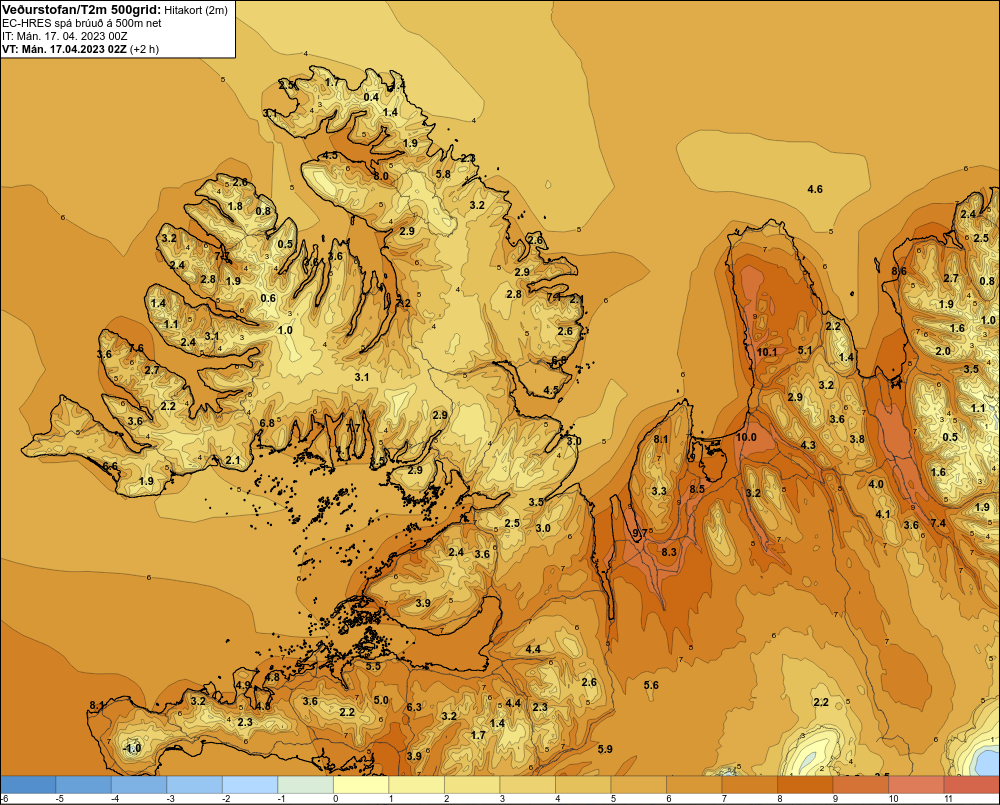Click the 5.1 temperature value on map

tap(805, 350)
